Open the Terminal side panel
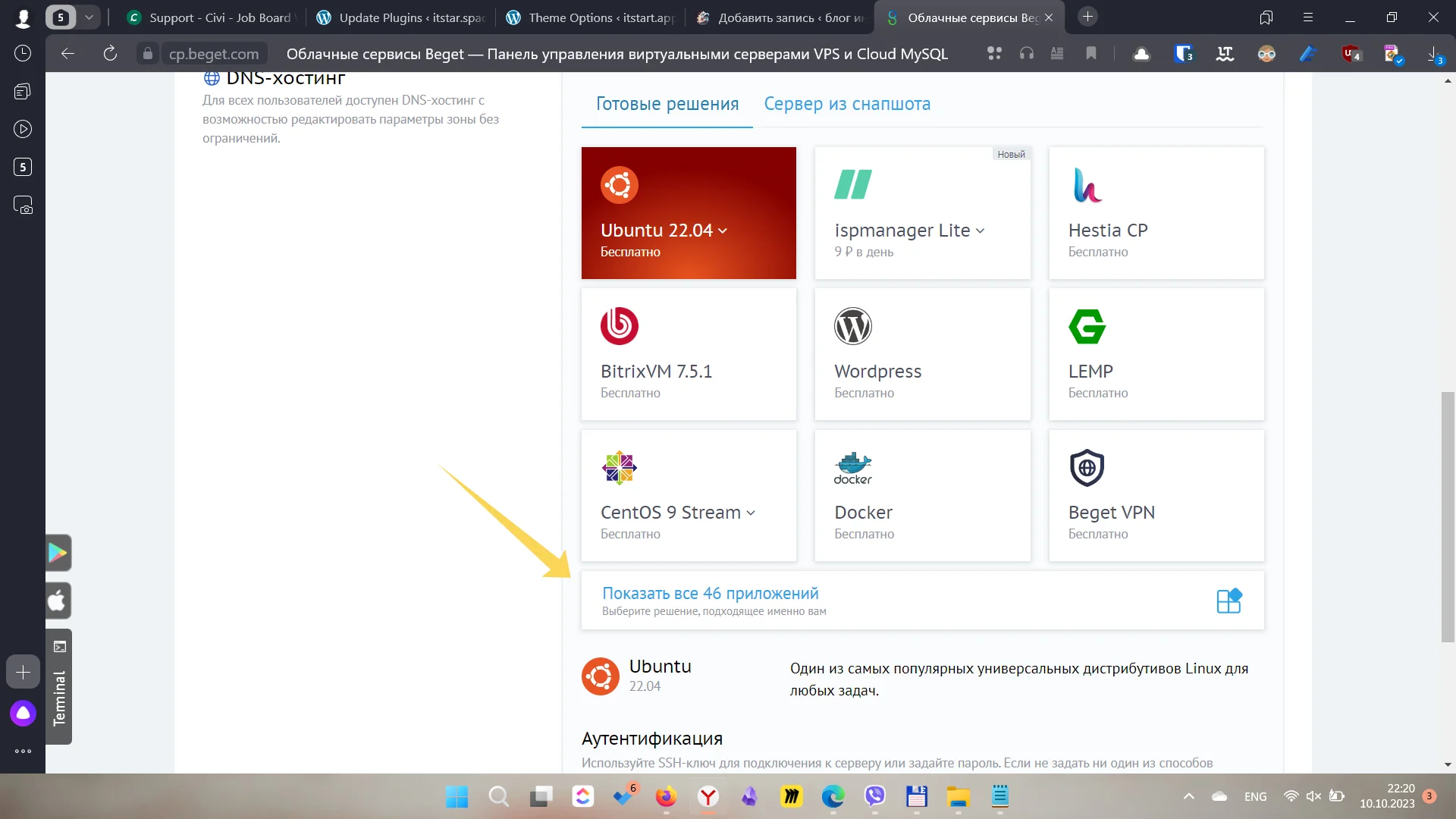Image resolution: width=1456 pixels, height=819 pixels. click(x=58, y=687)
